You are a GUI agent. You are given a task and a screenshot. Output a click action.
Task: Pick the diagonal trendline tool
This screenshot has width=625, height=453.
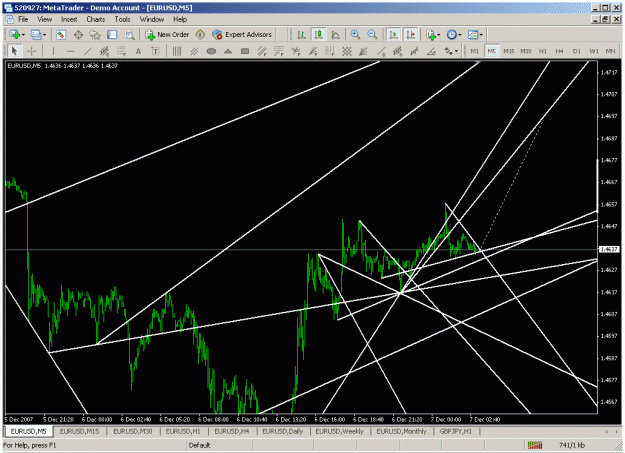tap(88, 51)
